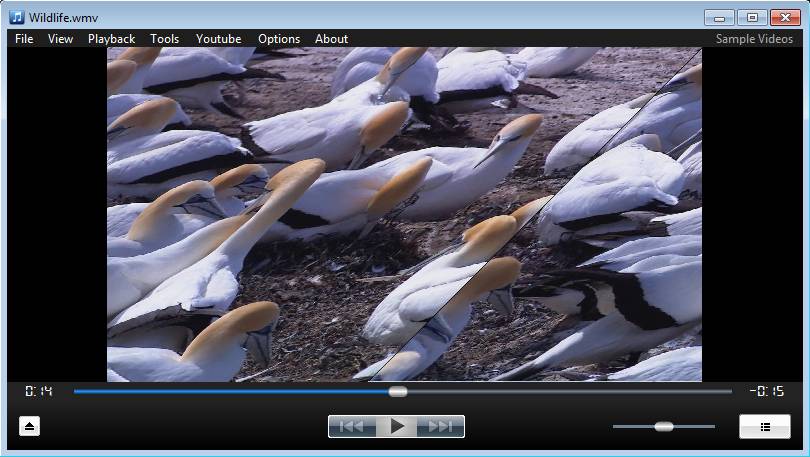The image size is (810, 457).
Task: Click the eject/open file icon
Action: (x=29, y=427)
